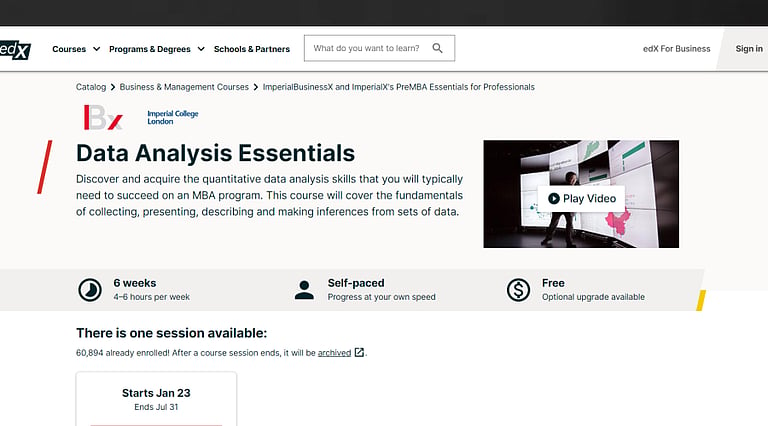This screenshot has height=426, width=768.
Task: Click 'Progress at your own speed' text
Action: click(x=382, y=297)
